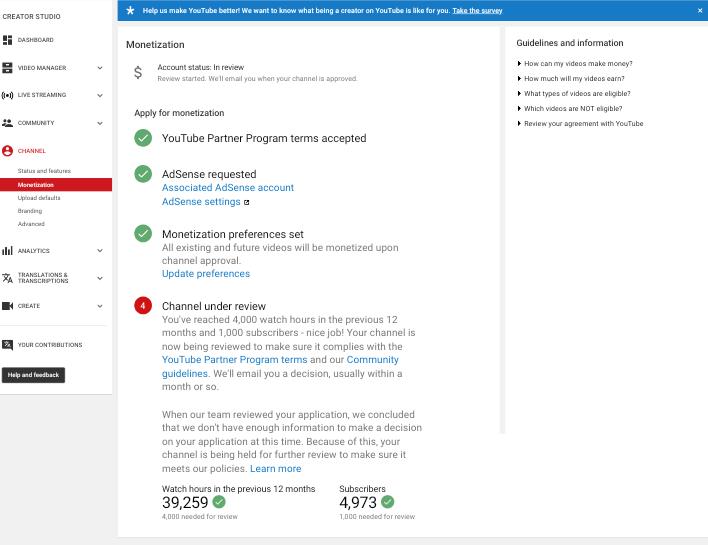Select Status and features submenu item
The height and width of the screenshot is (545, 708).
point(44,171)
